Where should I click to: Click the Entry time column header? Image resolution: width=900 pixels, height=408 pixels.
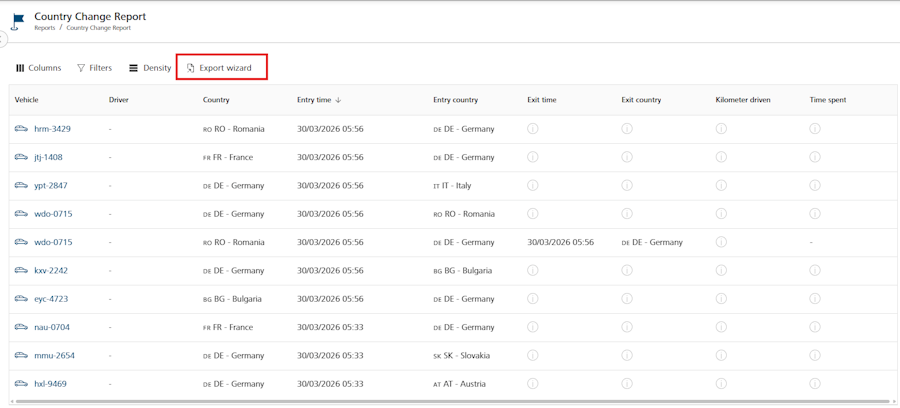click(x=314, y=100)
